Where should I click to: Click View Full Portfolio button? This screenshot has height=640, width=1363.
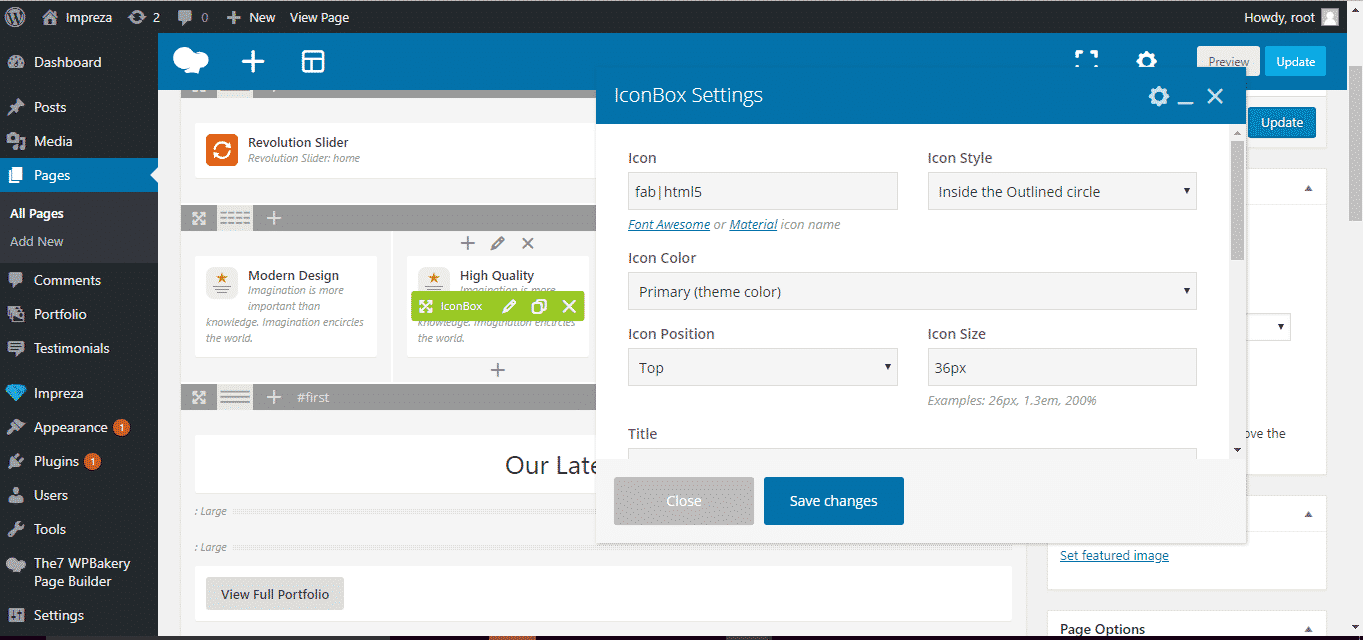point(275,594)
